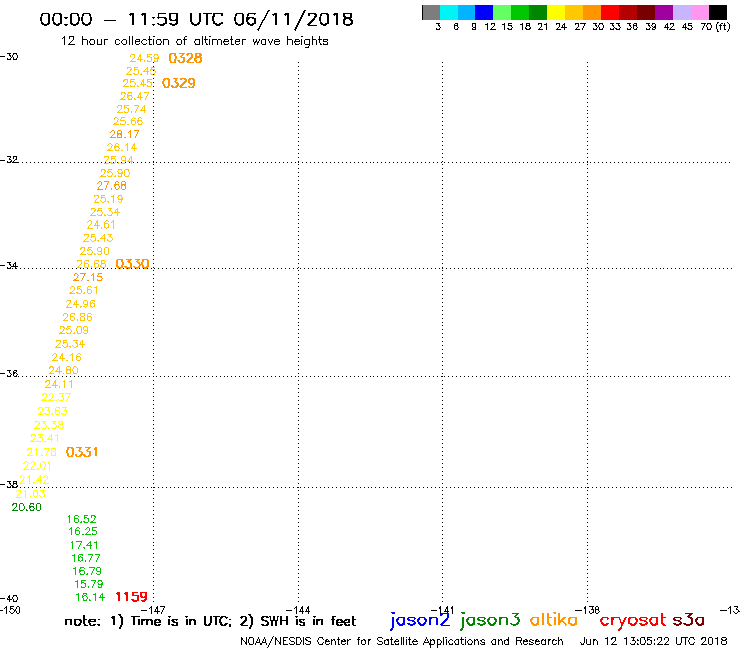Click the jason2 satellite legend label
This screenshot has height=650, width=740.
click(x=420, y=620)
